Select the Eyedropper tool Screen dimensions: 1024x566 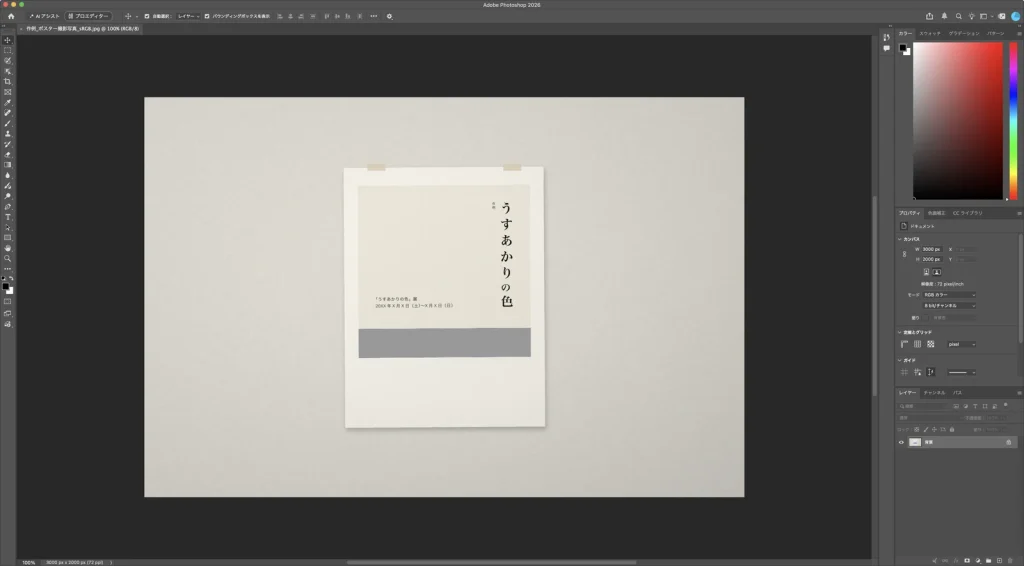click(x=8, y=102)
